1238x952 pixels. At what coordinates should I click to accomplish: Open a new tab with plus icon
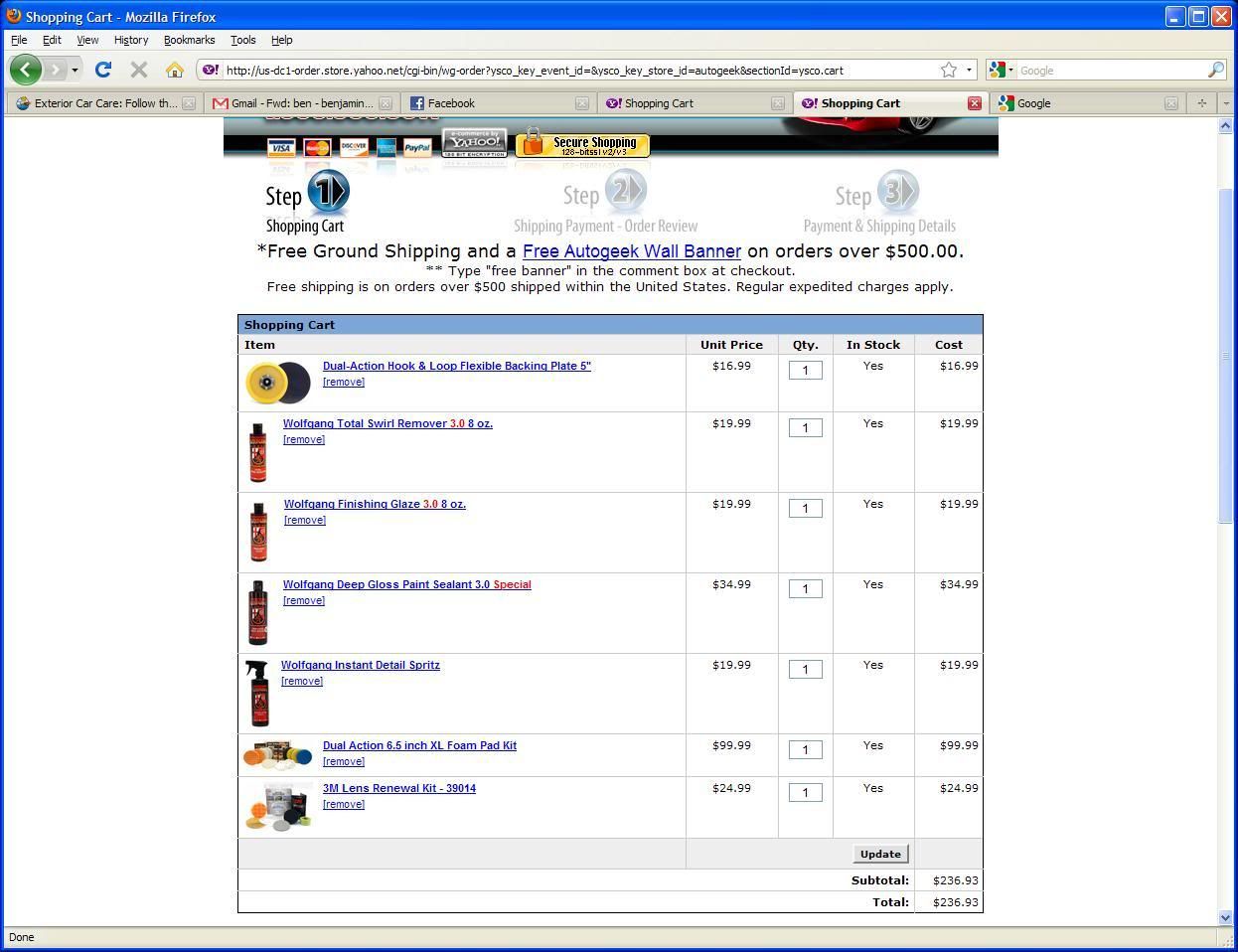(1201, 103)
